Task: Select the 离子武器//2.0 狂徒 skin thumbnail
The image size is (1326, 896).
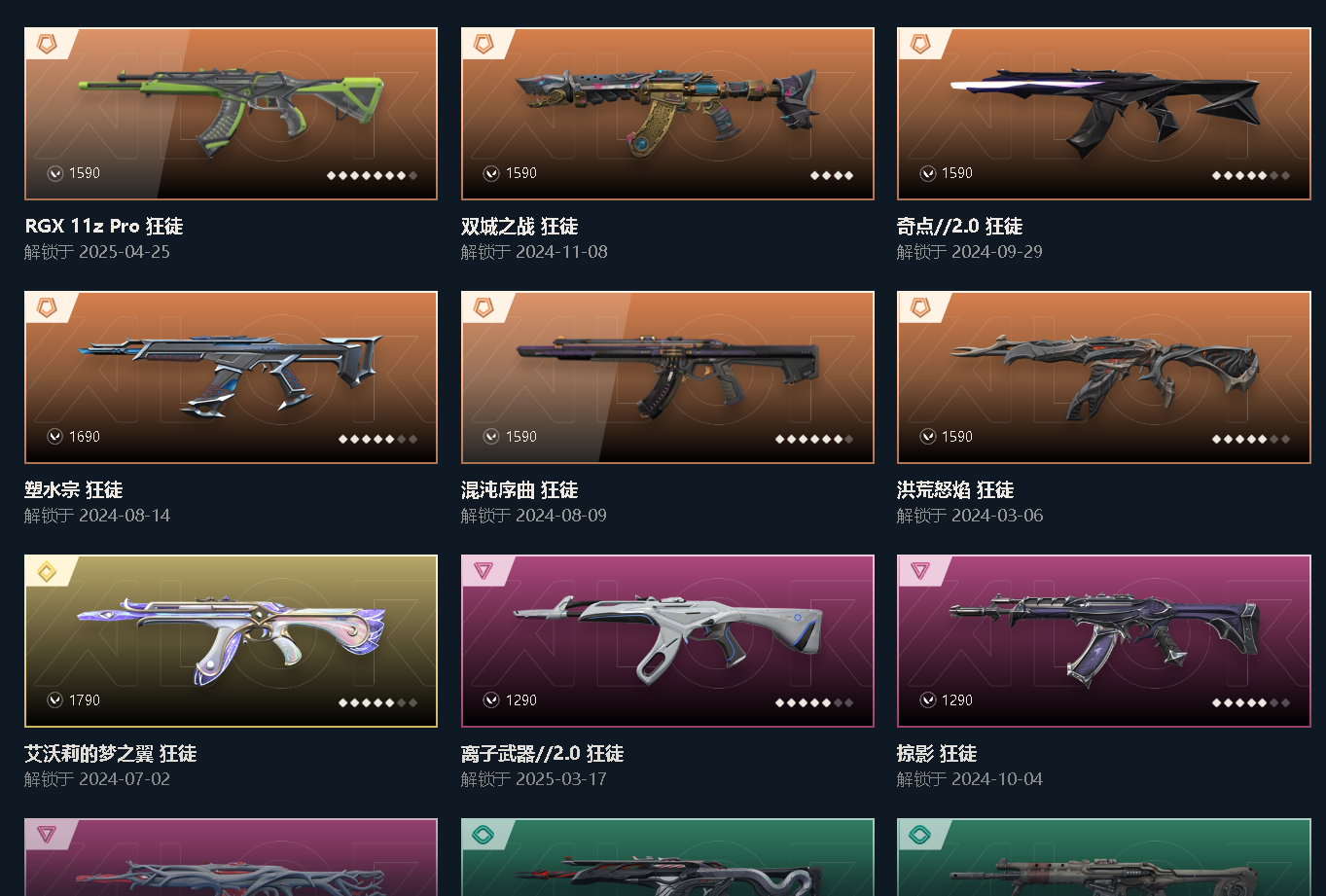Action: tap(667, 641)
